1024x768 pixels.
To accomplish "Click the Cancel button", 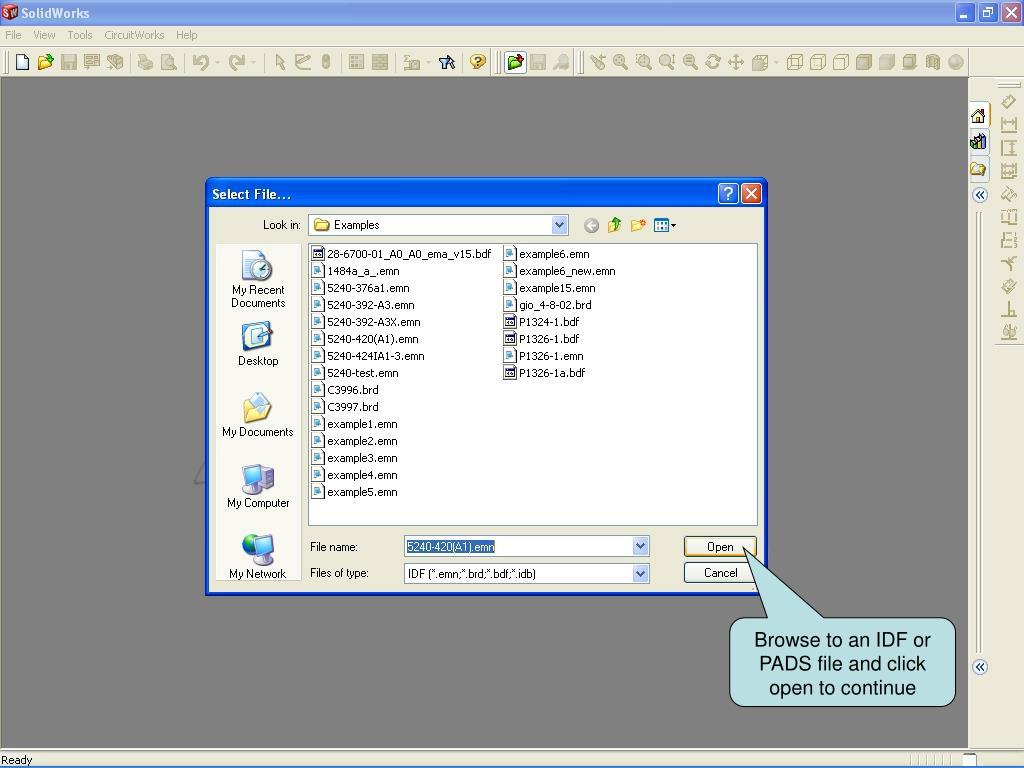I will tap(720, 573).
